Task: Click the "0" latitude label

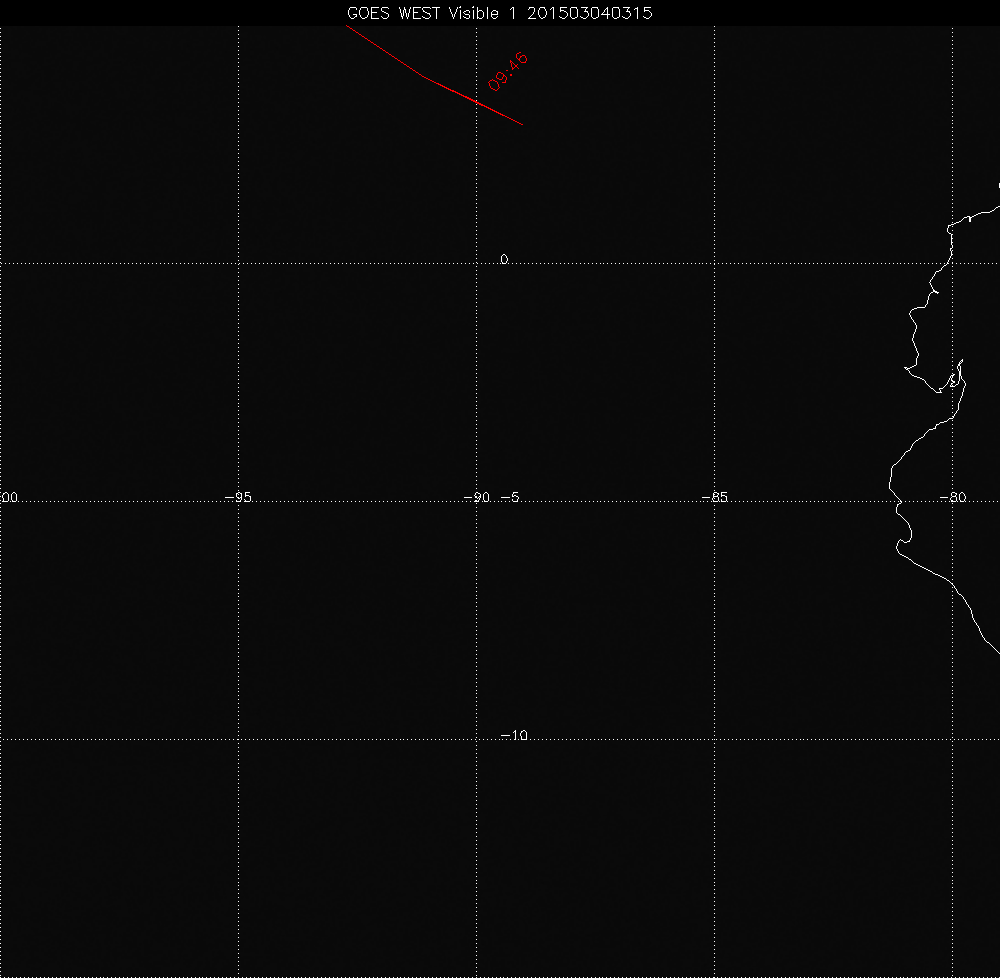Action: [504, 259]
